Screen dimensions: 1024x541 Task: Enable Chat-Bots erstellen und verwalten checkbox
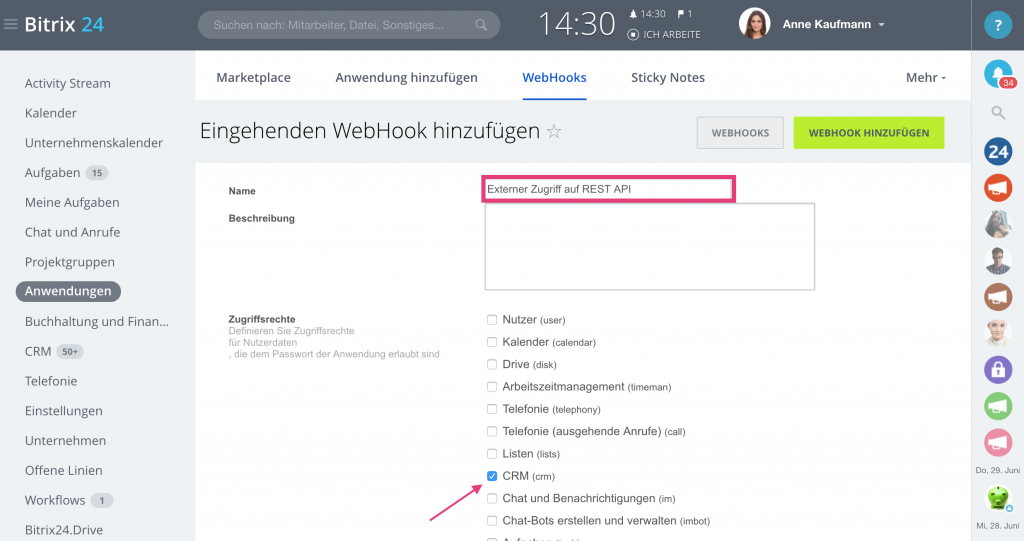(x=492, y=521)
